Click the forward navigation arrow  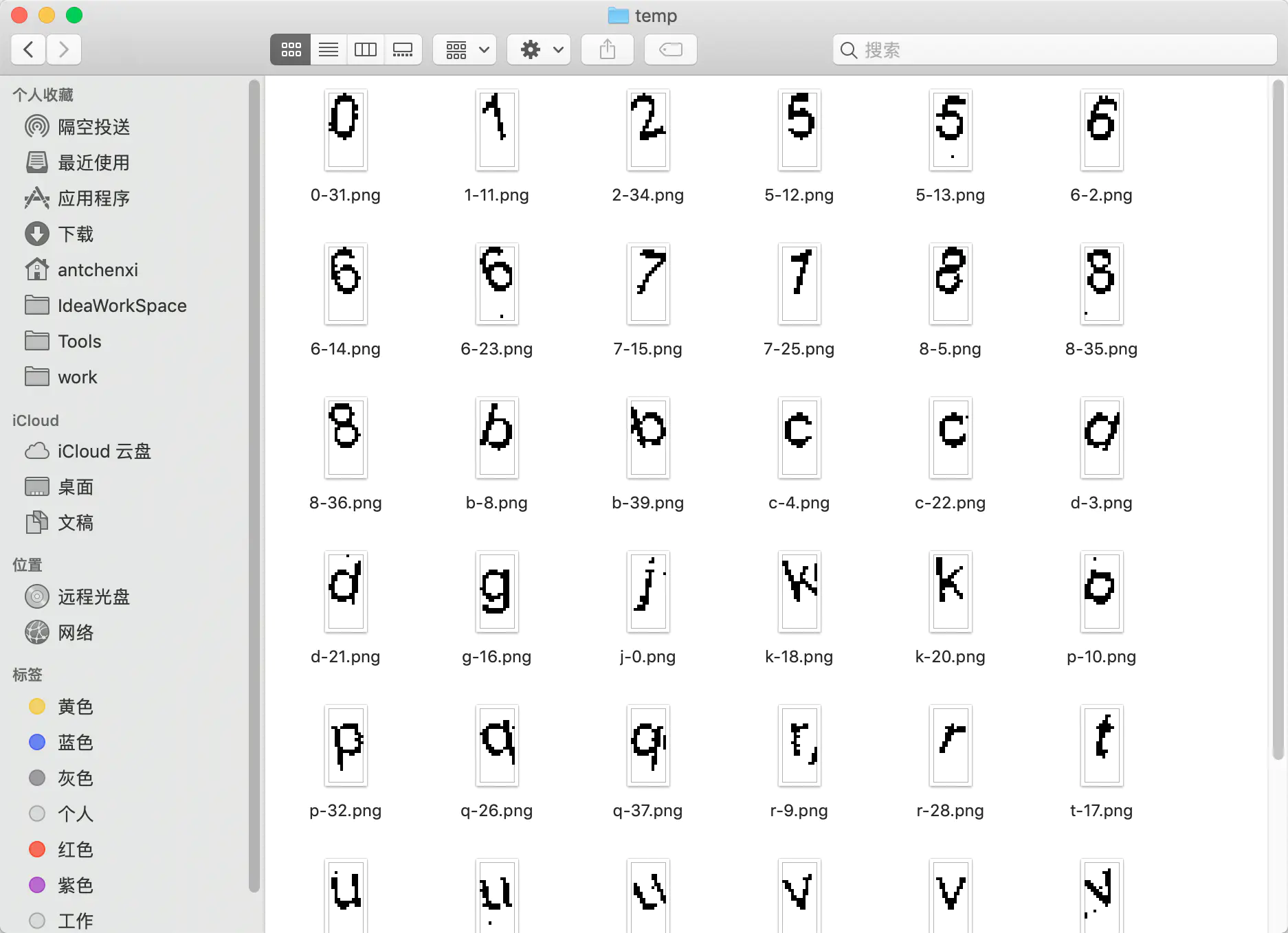pos(64,49)
